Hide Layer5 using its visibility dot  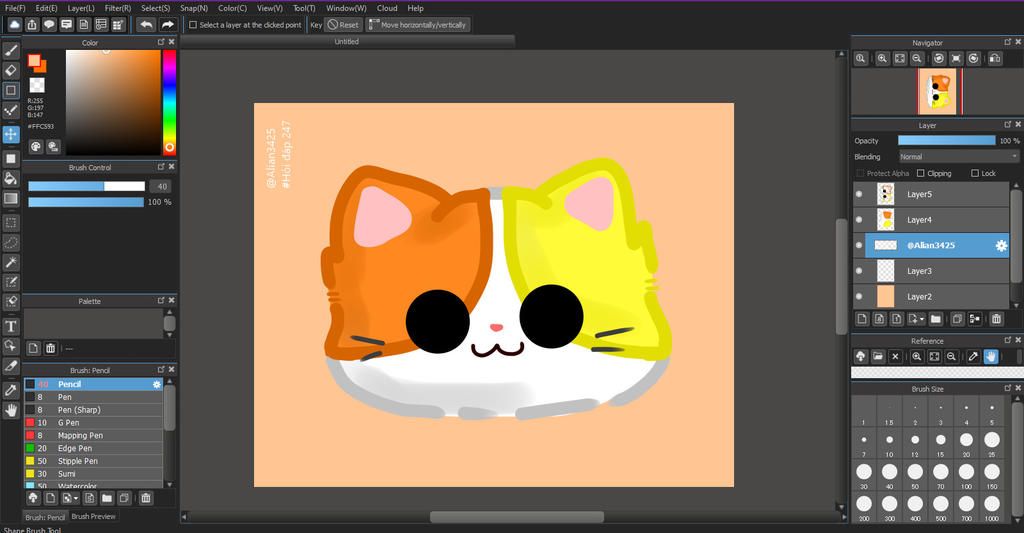(859, 194)
